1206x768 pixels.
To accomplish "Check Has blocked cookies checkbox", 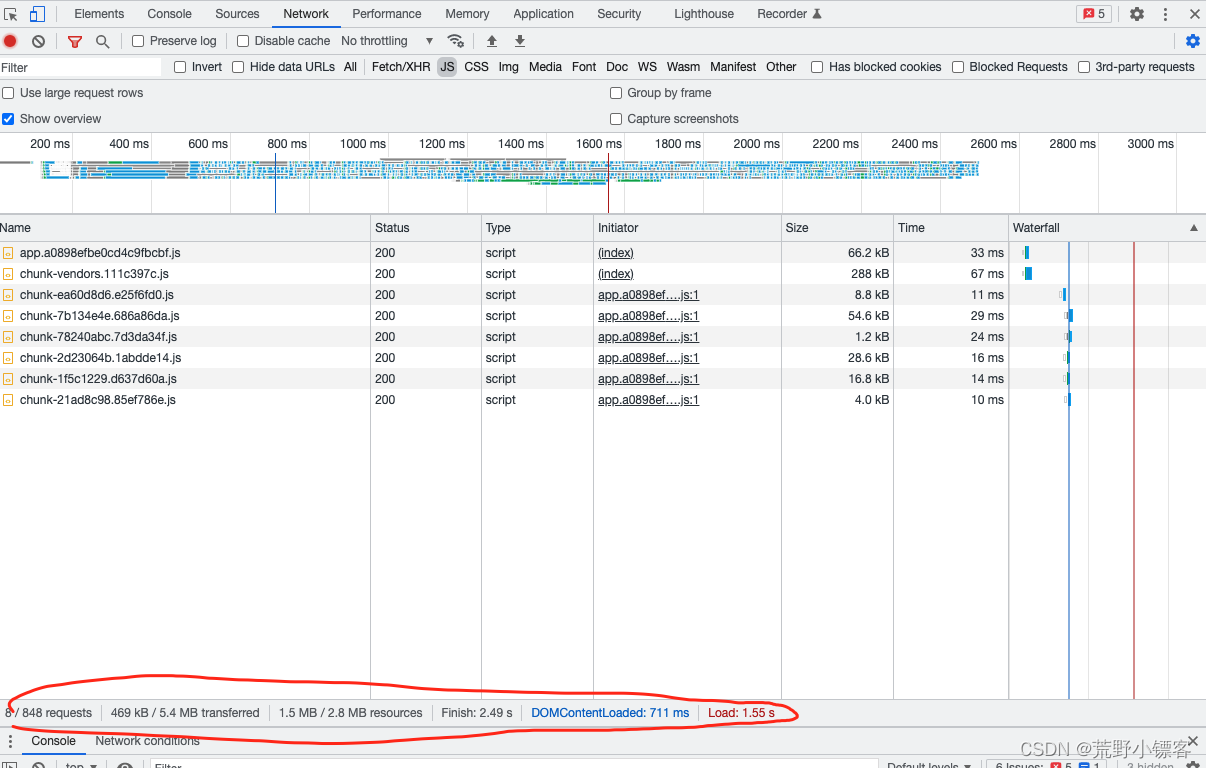I will [x=817, y=67].
